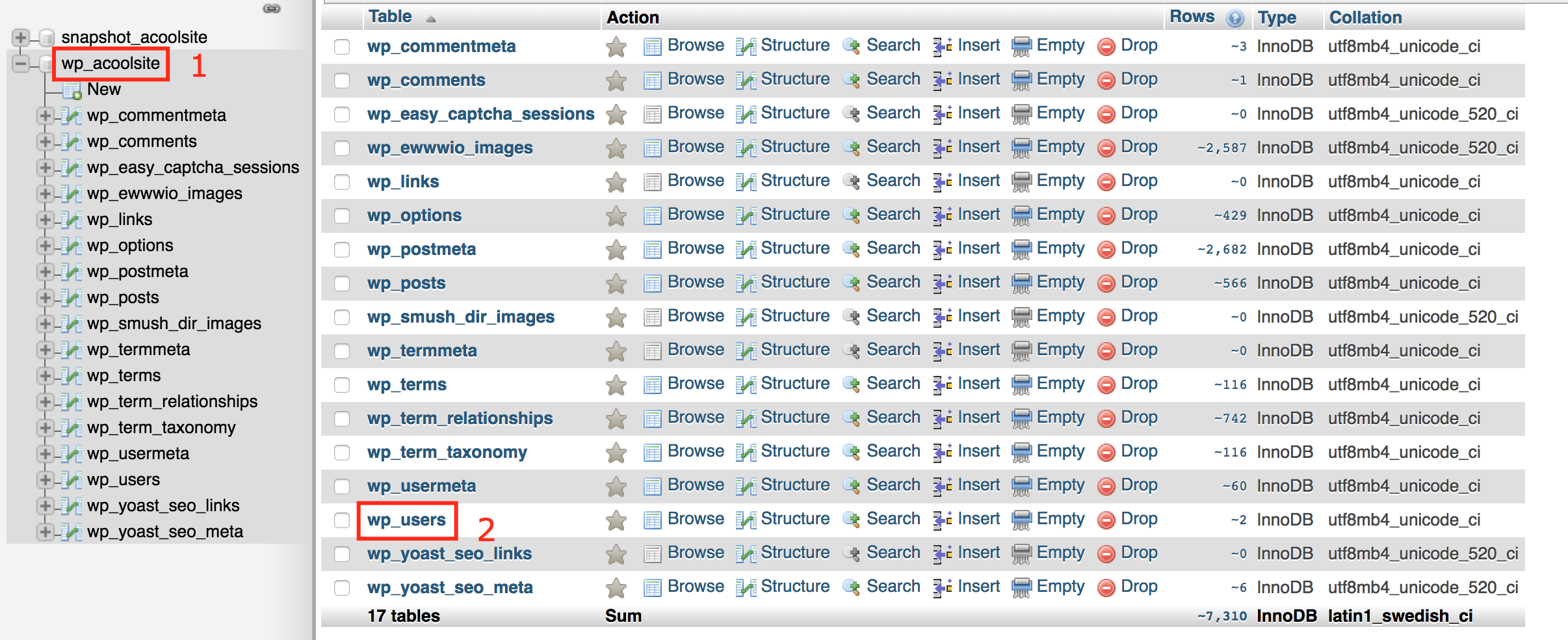Click the Rows column help icon
Image resolution: width=1568 pixels, height=640 pixels.
tap(1235, 18)
